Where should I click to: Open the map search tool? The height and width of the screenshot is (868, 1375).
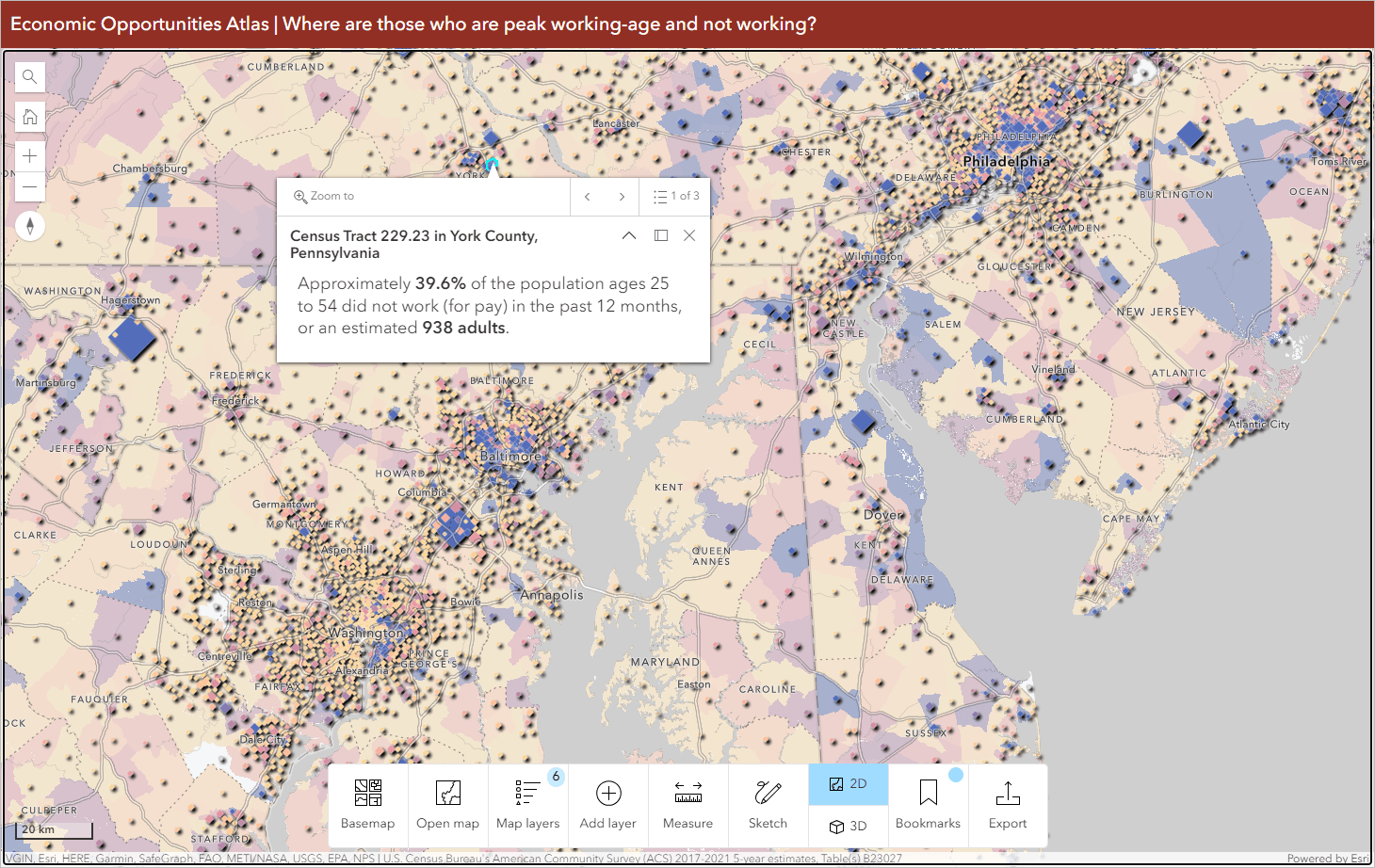(29, 76)
